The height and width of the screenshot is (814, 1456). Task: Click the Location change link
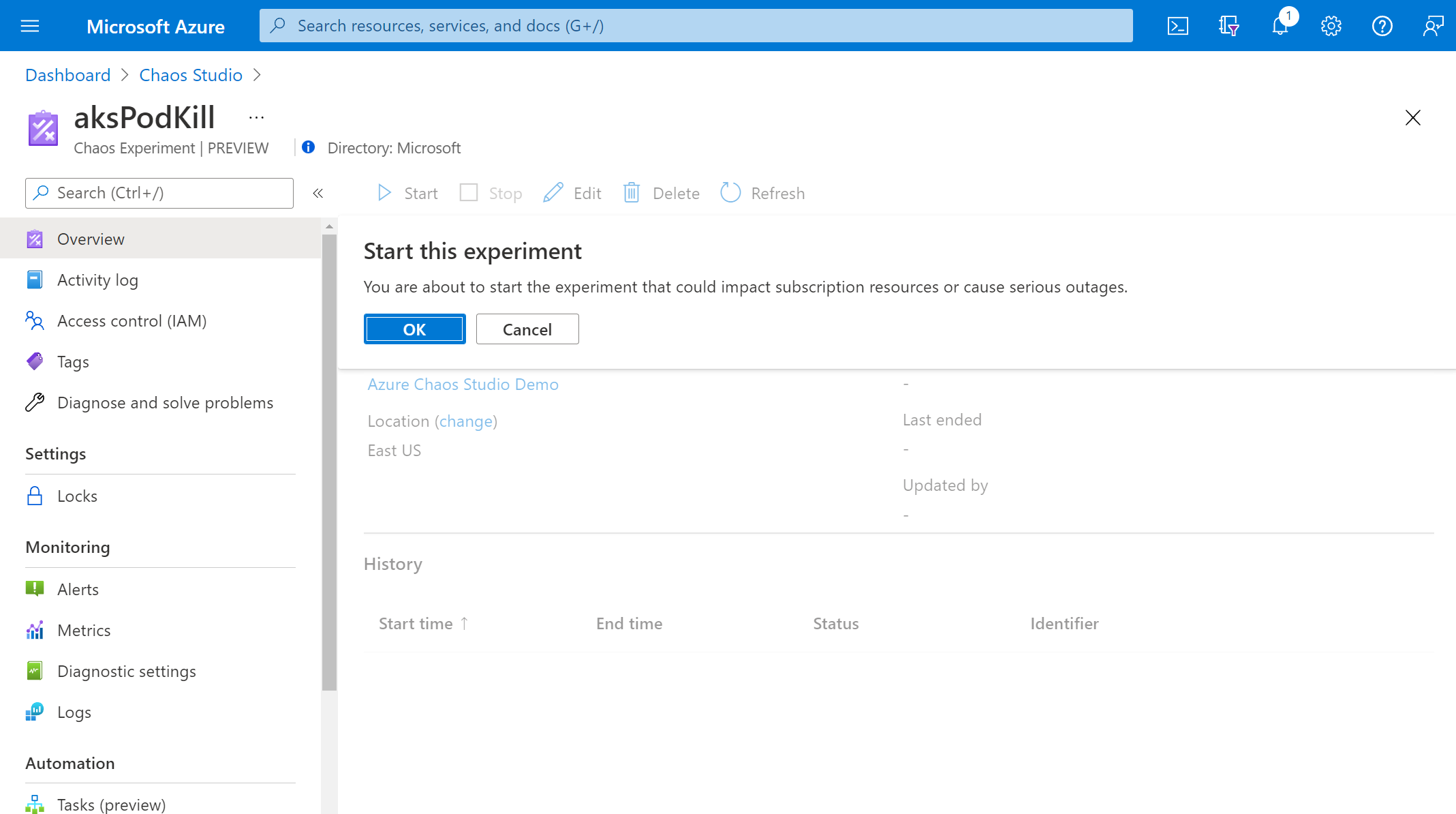tap(466, 421)
